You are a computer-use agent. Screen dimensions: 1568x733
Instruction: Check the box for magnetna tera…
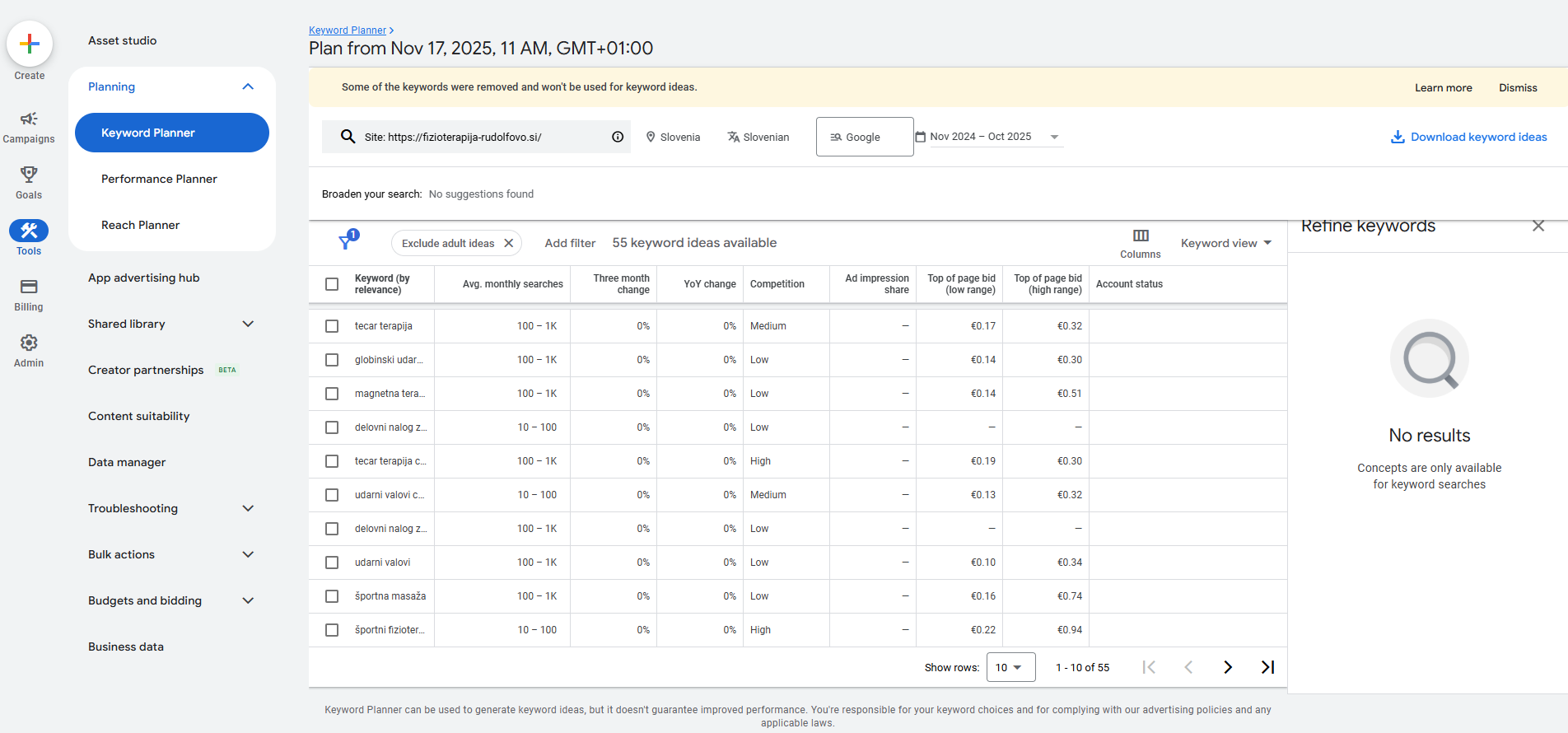[332, 394]
